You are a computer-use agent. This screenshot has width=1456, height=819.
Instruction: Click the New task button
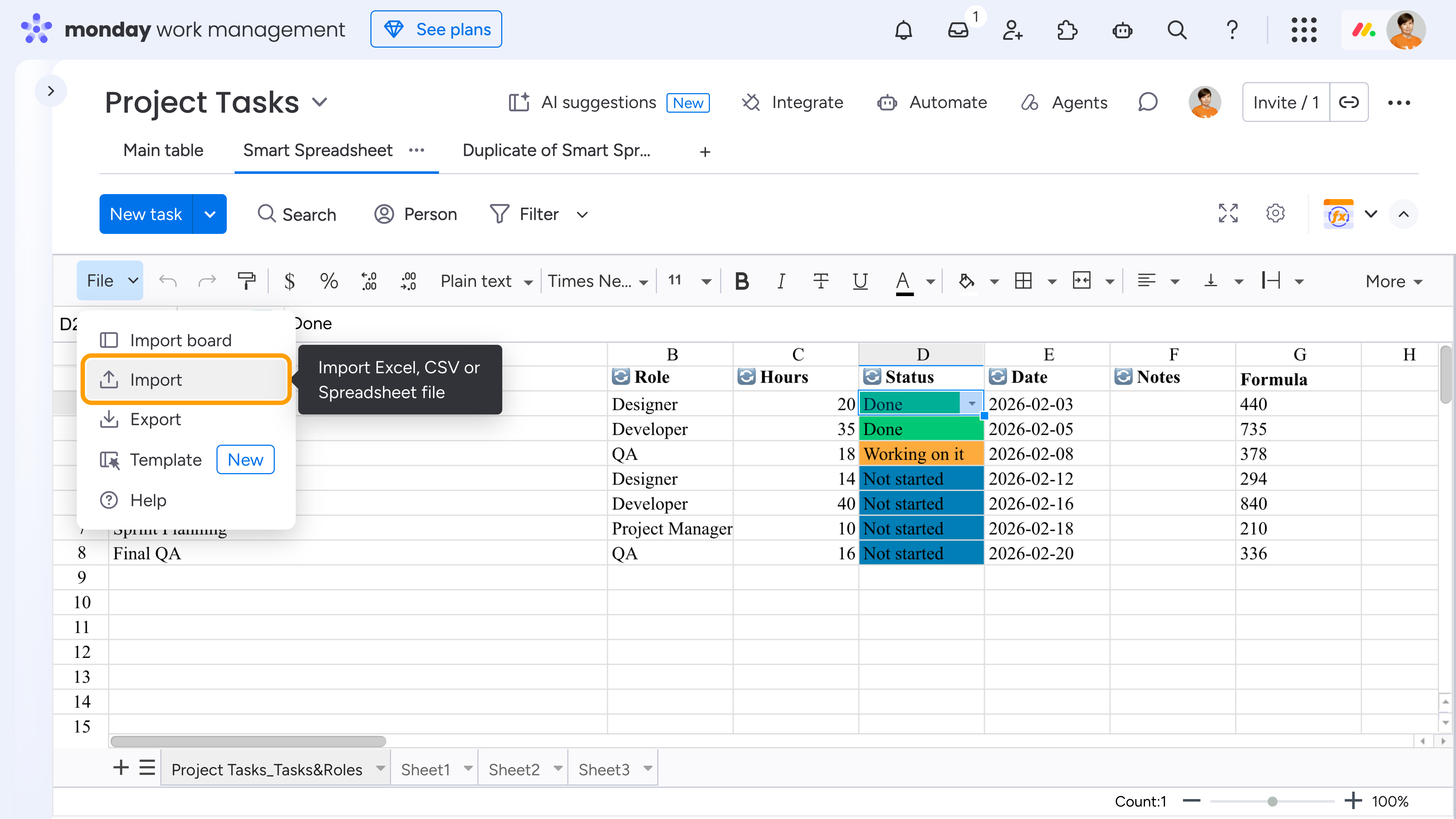pyautogui.click(x=146, y=214)
